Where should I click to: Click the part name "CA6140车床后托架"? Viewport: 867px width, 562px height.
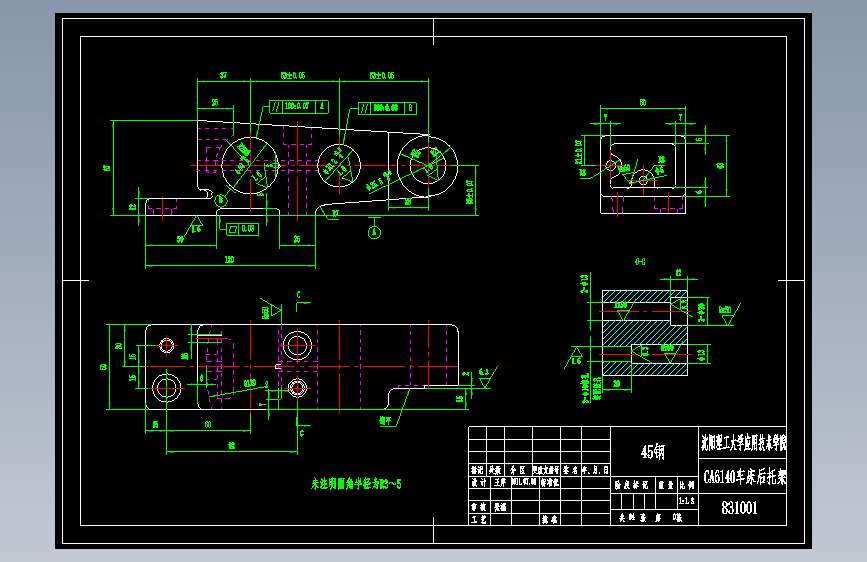745,477
